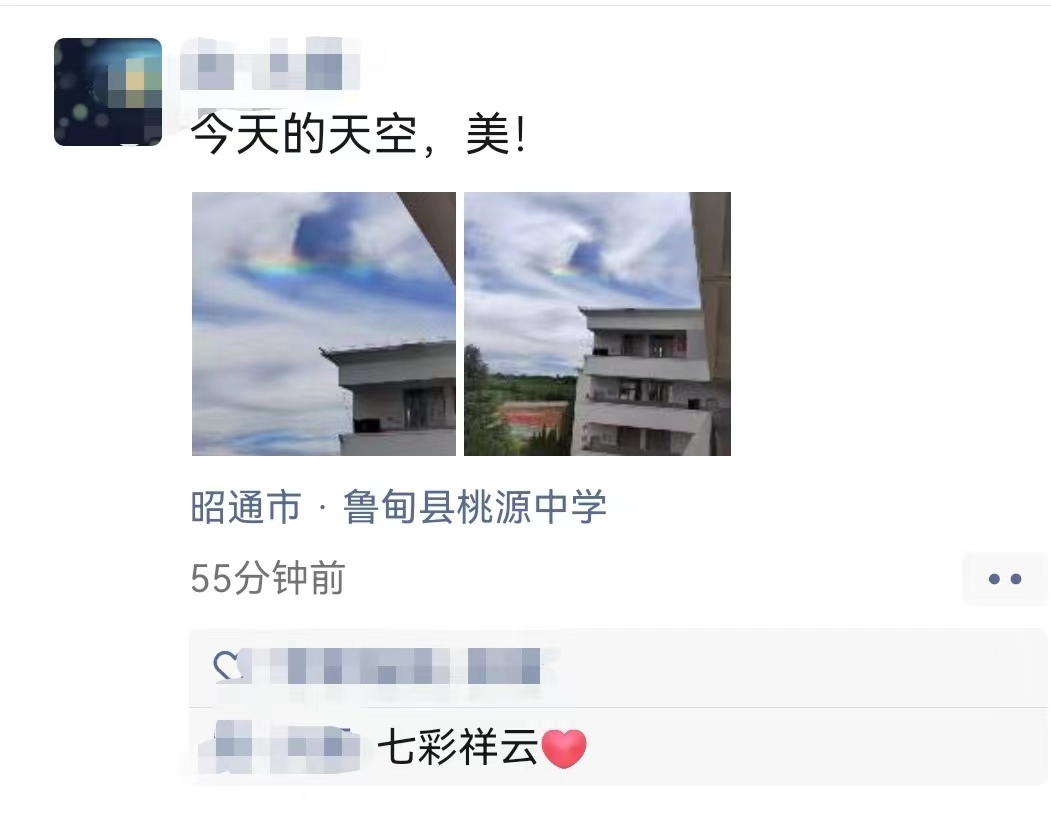Open the 昭通市 · 鲁甸县桃源中学 location link
Viewport: 1051px width, 813px height.
click(399, 507)
